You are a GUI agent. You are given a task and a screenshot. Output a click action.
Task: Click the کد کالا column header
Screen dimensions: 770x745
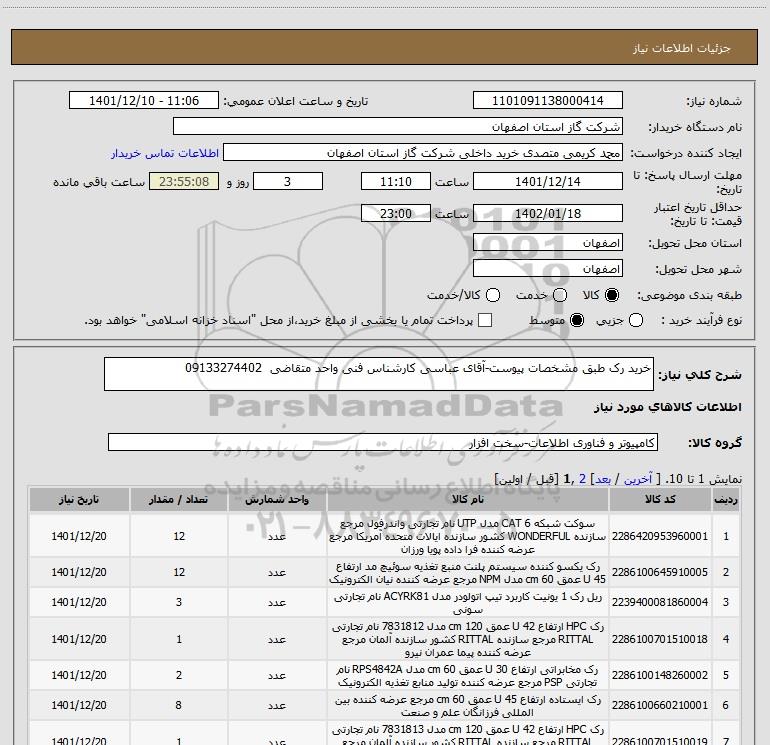[x=660, y=499]
